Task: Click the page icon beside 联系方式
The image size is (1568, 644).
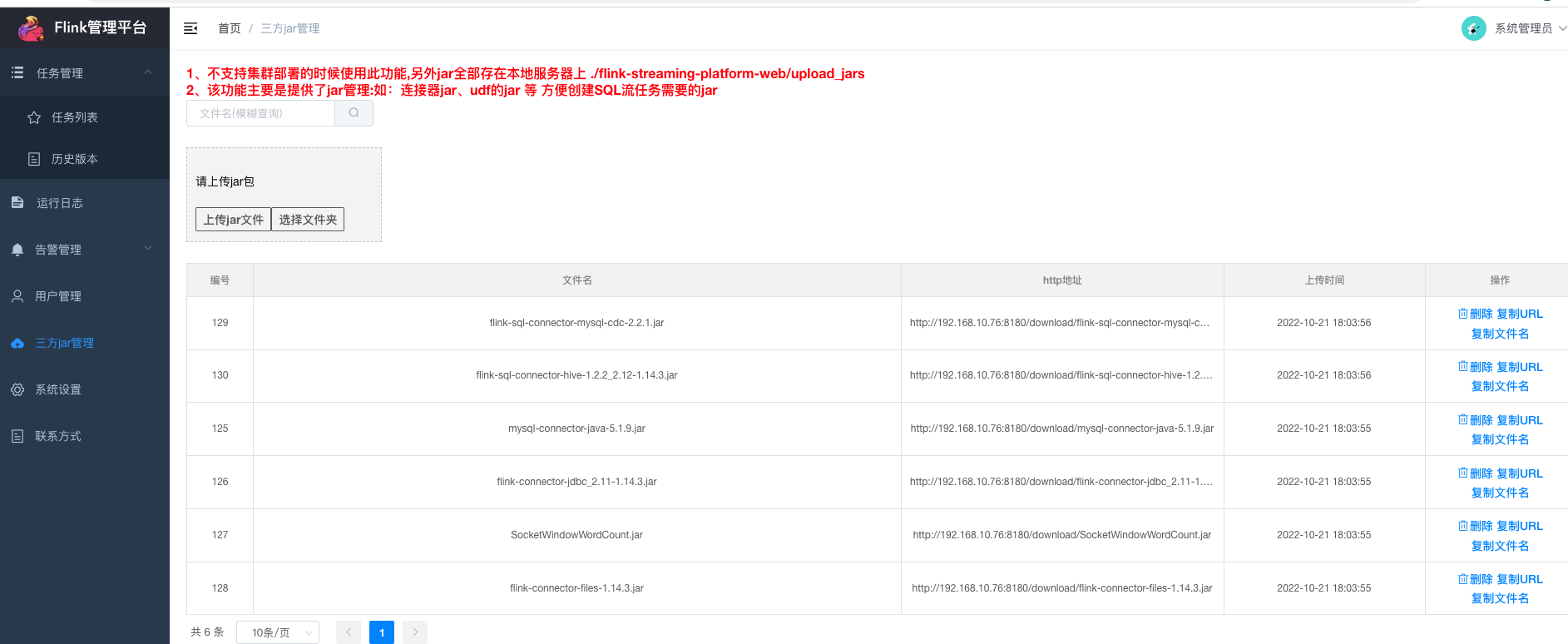Action: (17, 436)
